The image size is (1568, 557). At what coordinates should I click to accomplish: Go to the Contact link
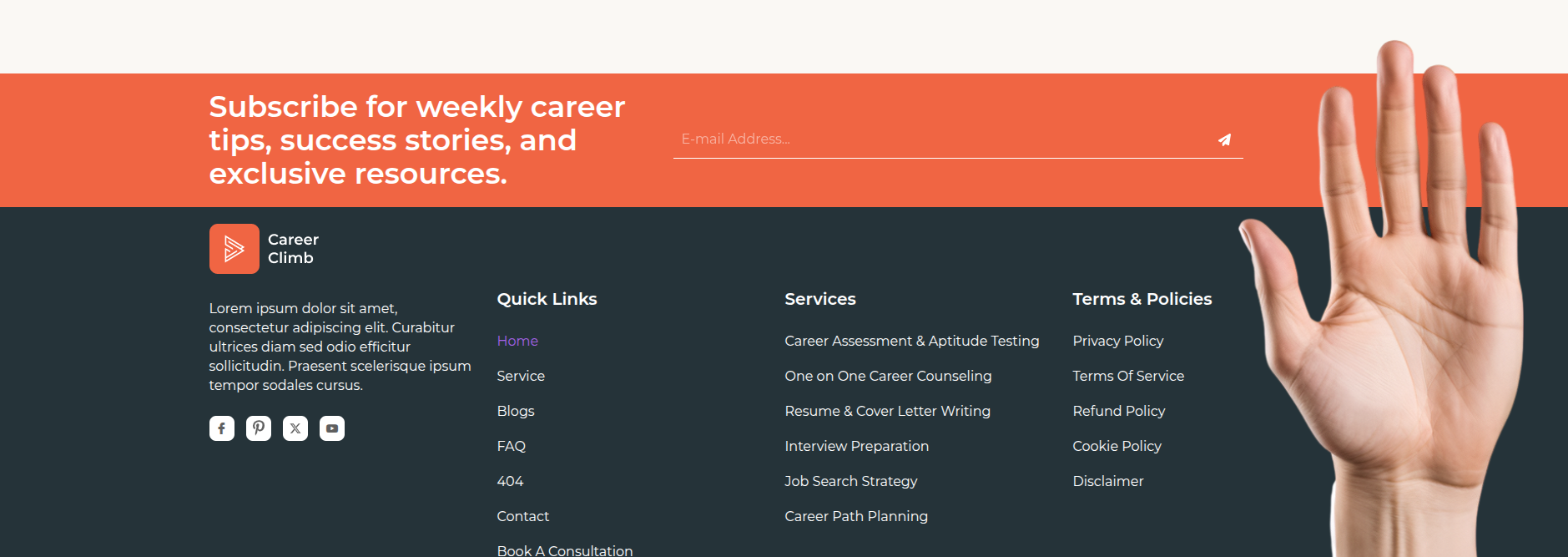pyautogui.click(x=523, y=516)
